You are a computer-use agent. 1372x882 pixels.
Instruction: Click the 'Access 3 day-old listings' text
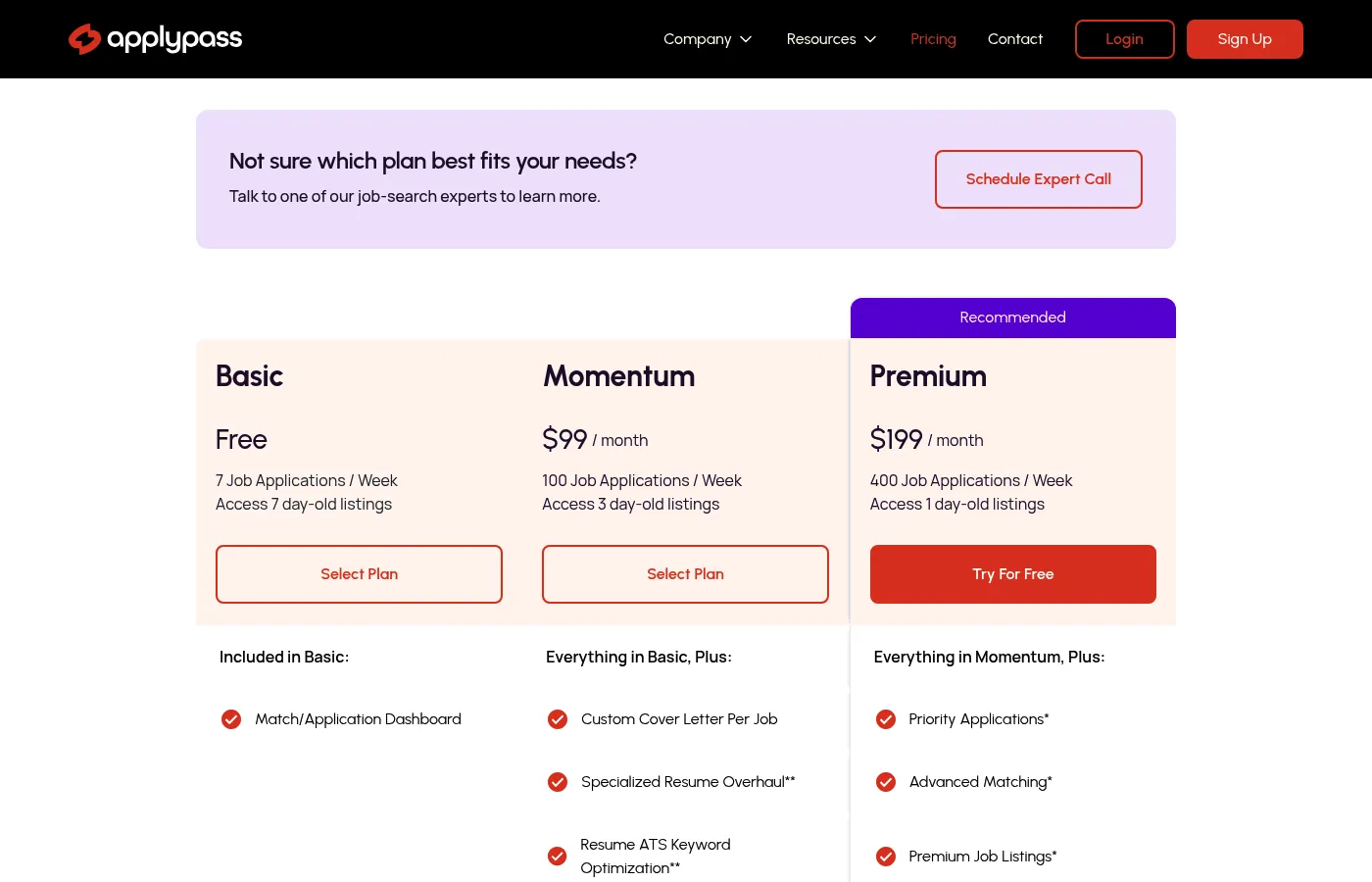[631, 505]
